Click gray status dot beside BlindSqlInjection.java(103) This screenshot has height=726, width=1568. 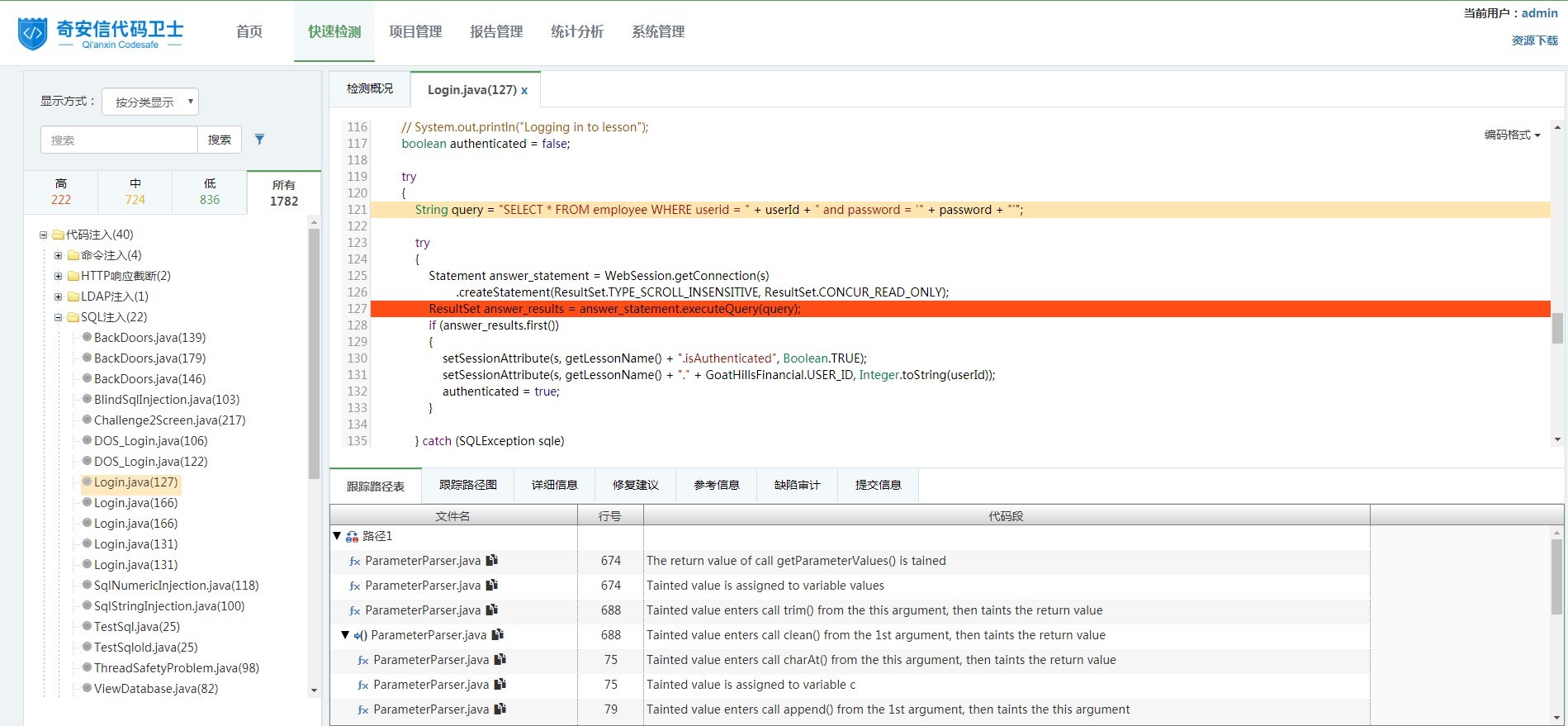[87, 399]
